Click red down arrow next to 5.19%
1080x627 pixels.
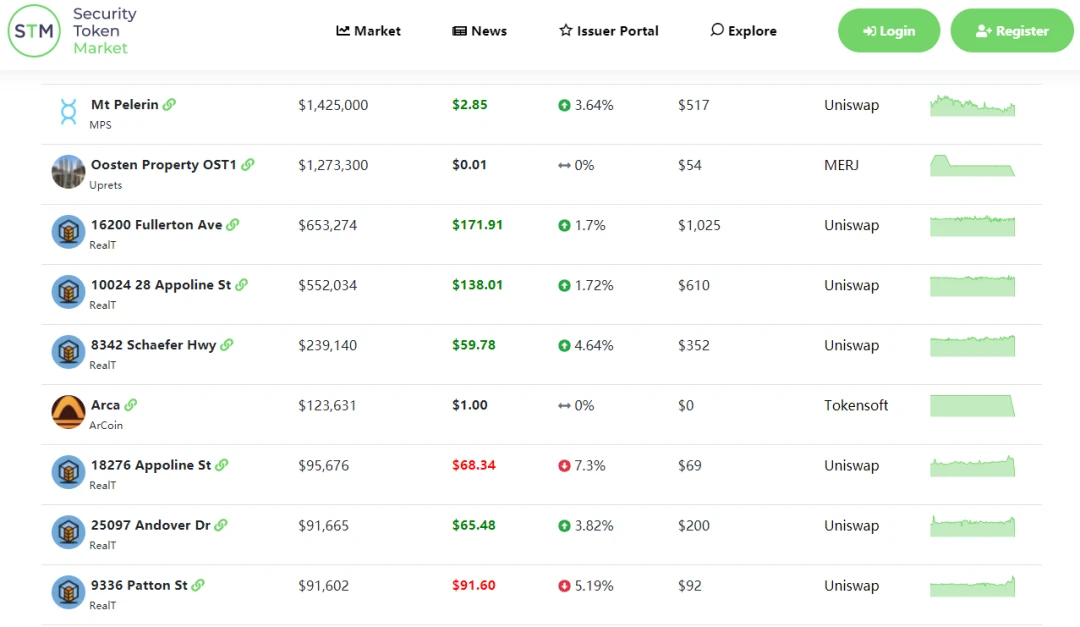pyautogui.click(x=564, y=586)
